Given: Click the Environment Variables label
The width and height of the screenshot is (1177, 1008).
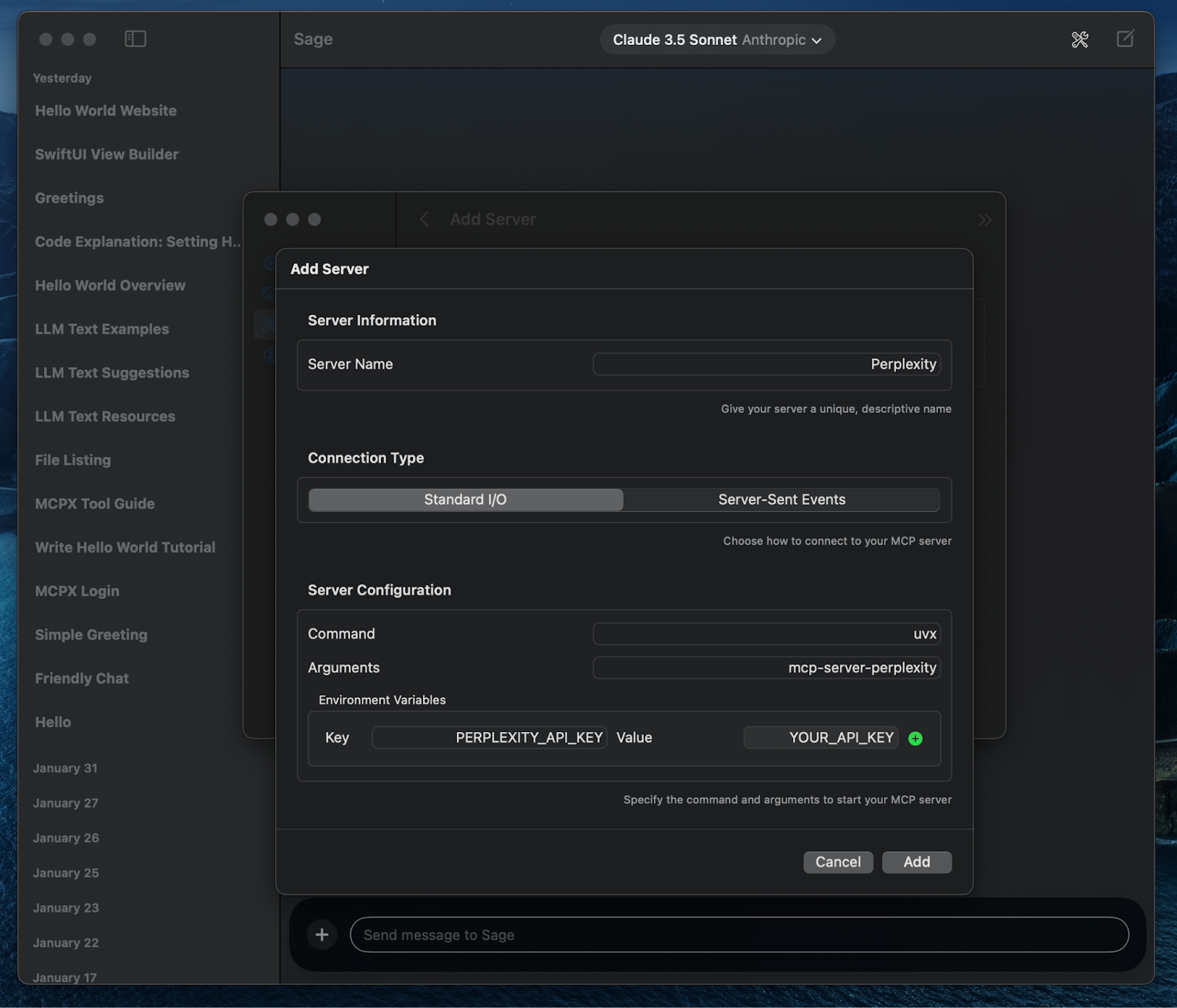Looking at the screenshot, I should pyautogui.click(x=382, y=700).
